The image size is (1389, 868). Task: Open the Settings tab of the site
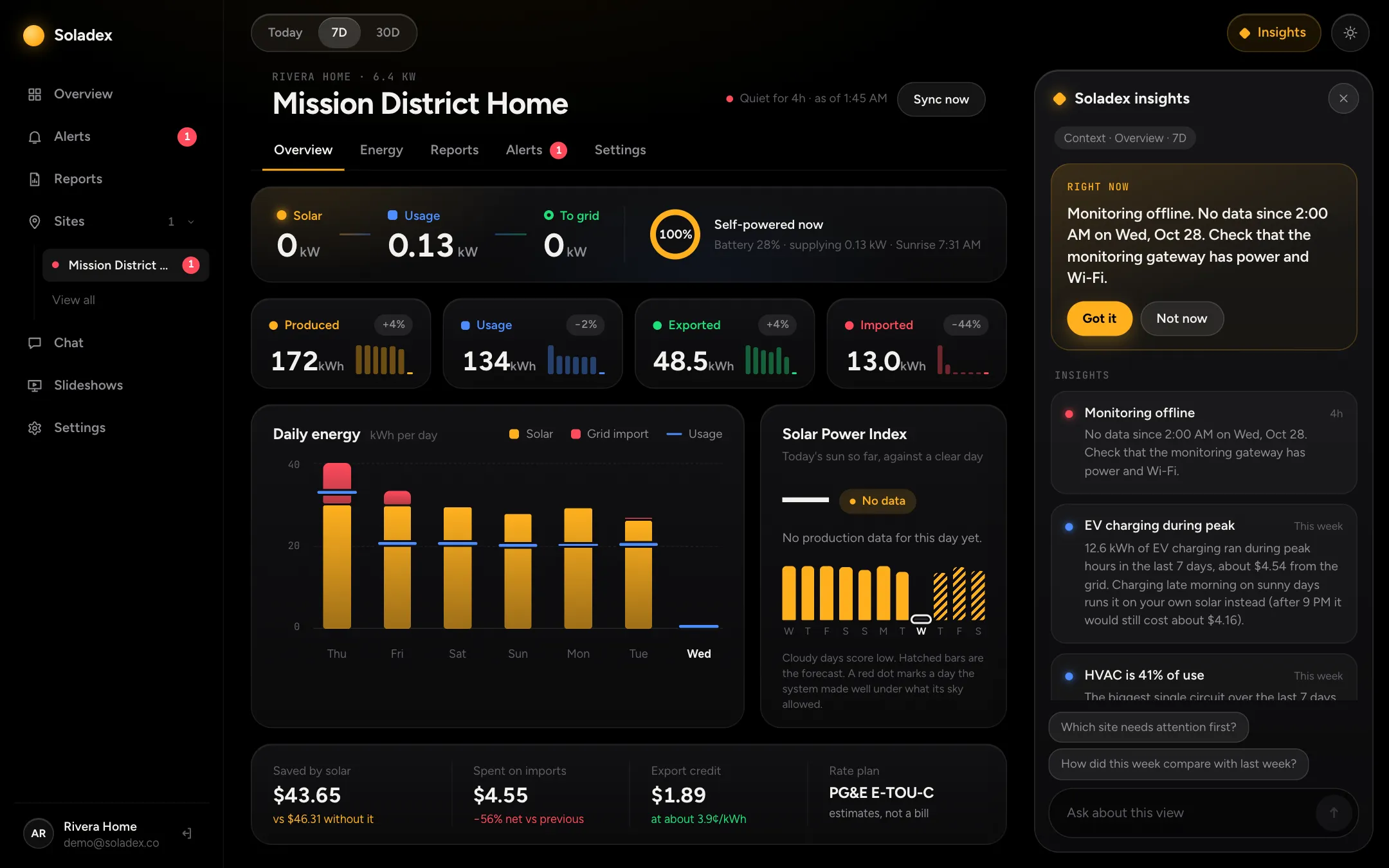[x=620, y=150]
